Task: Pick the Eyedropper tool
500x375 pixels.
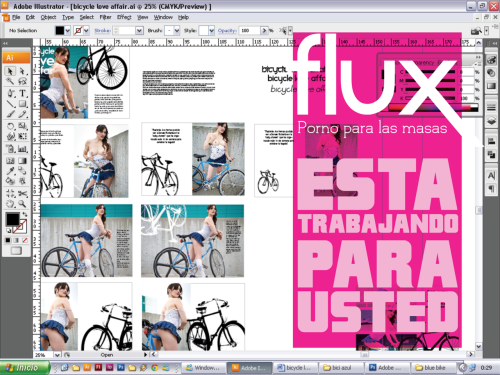Action: click(10, 171)
